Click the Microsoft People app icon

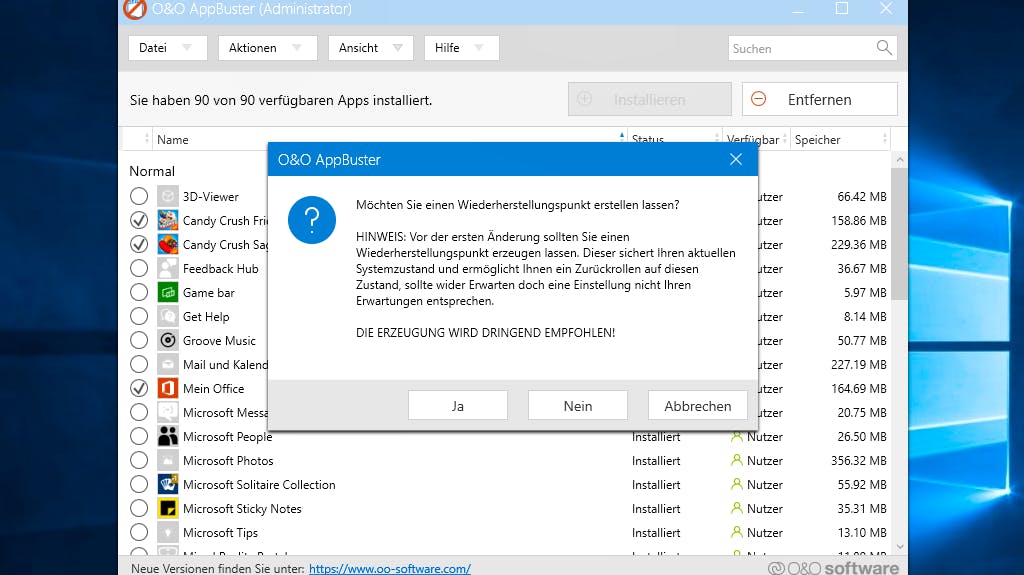tap(168, 436)
